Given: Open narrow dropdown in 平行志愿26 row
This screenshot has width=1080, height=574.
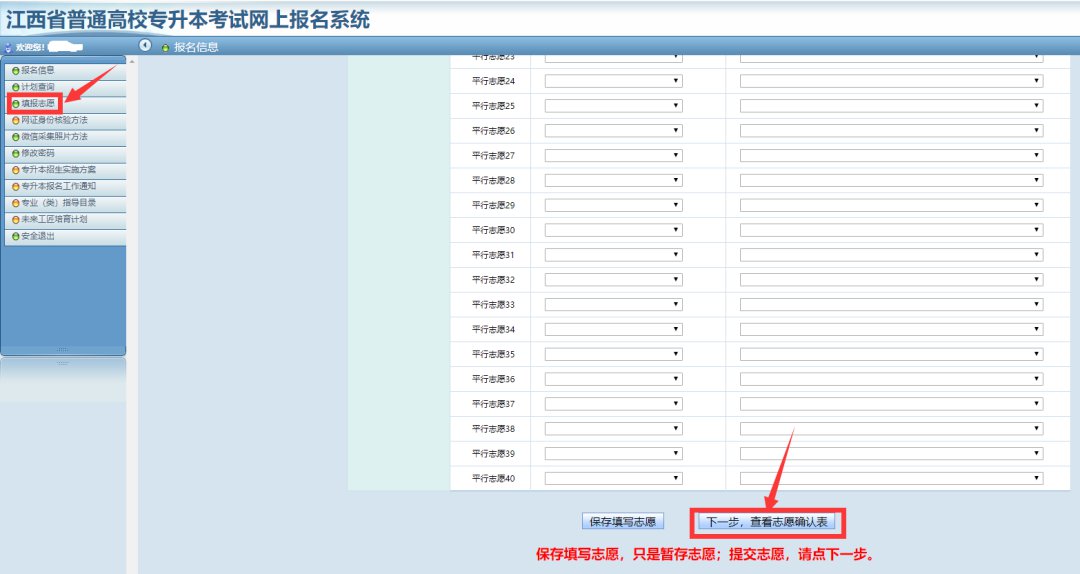Looking at the screenshot, I should [613, 130].
